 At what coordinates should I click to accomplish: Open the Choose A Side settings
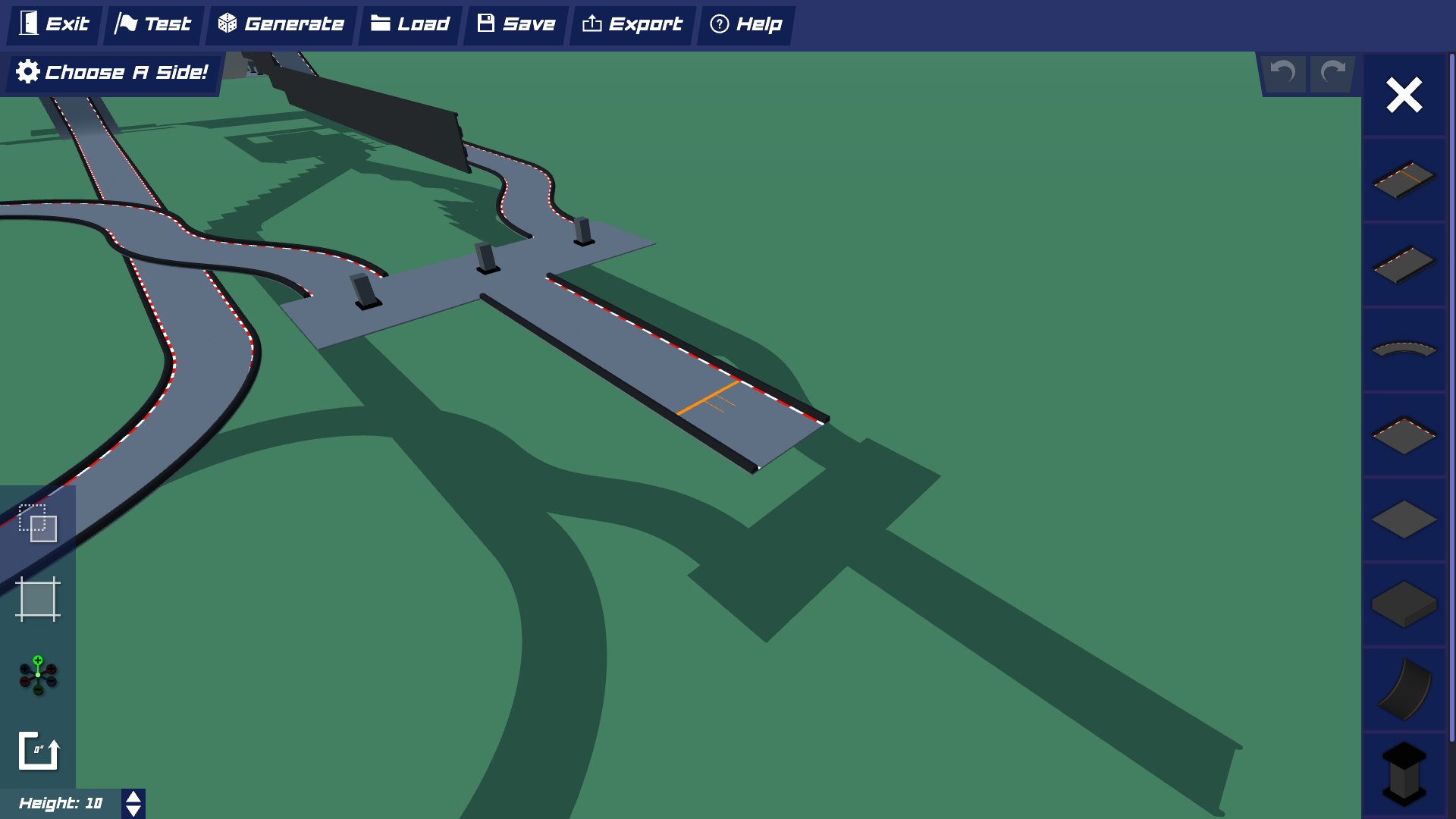[112, 73]
